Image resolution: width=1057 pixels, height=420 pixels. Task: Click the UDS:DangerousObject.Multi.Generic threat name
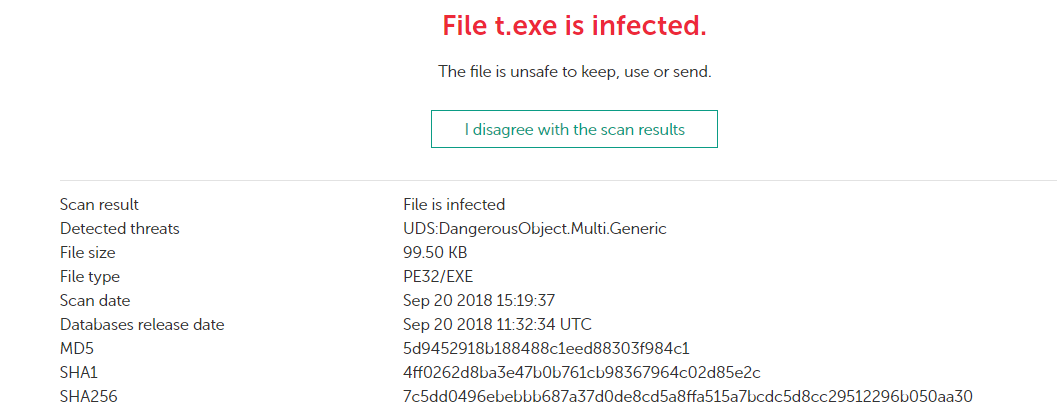(x=535, y=228)
